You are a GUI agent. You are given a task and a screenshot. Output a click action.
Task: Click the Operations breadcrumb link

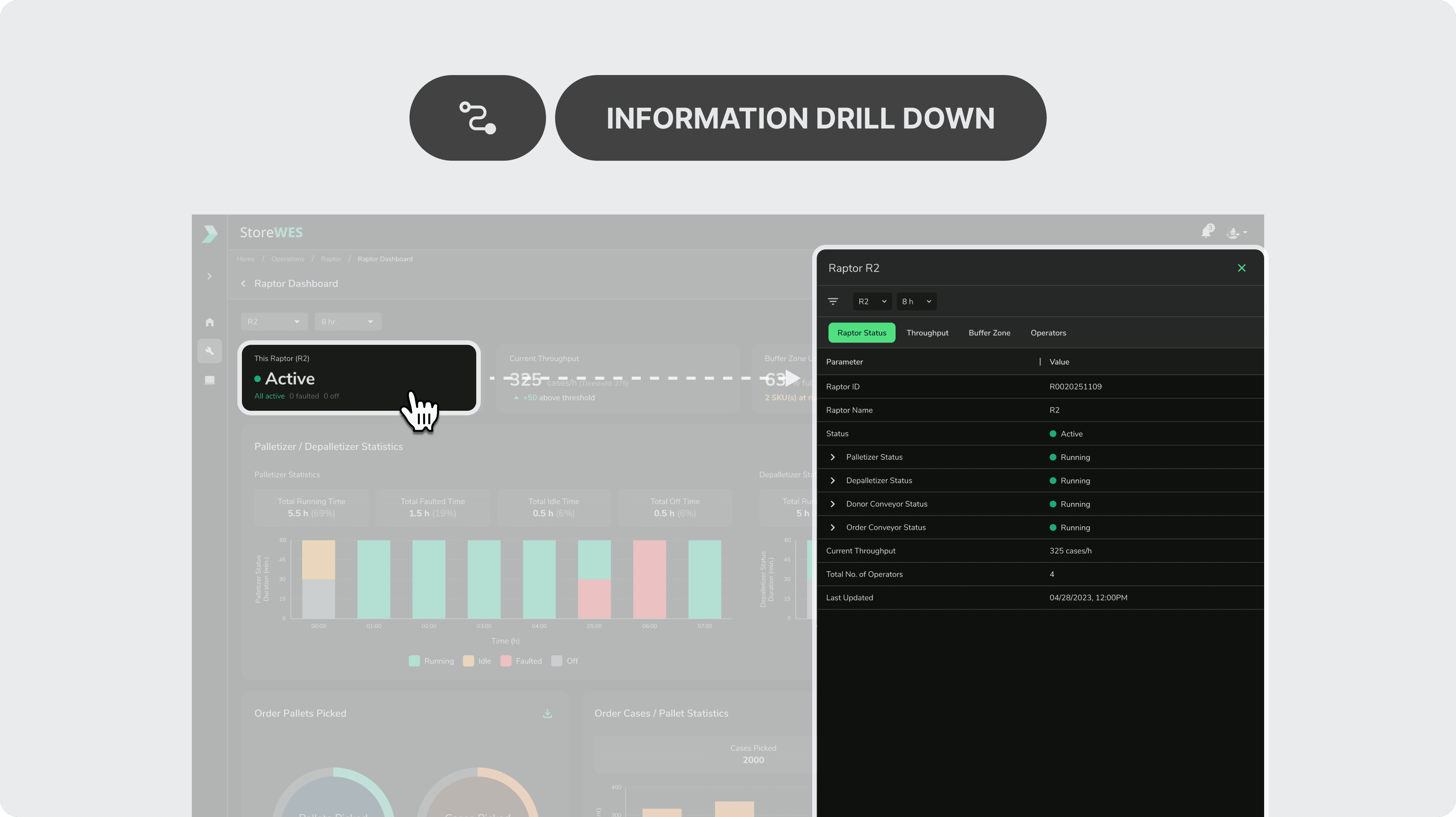point(287,259)
